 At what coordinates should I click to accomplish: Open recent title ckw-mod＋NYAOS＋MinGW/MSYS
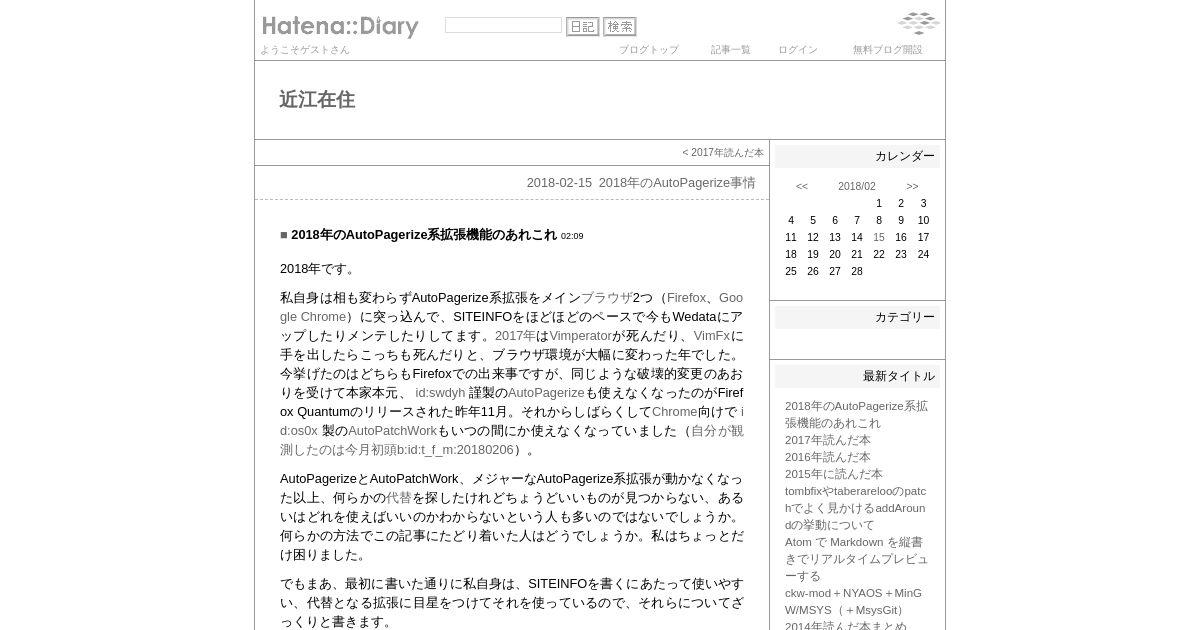[854, 601]
